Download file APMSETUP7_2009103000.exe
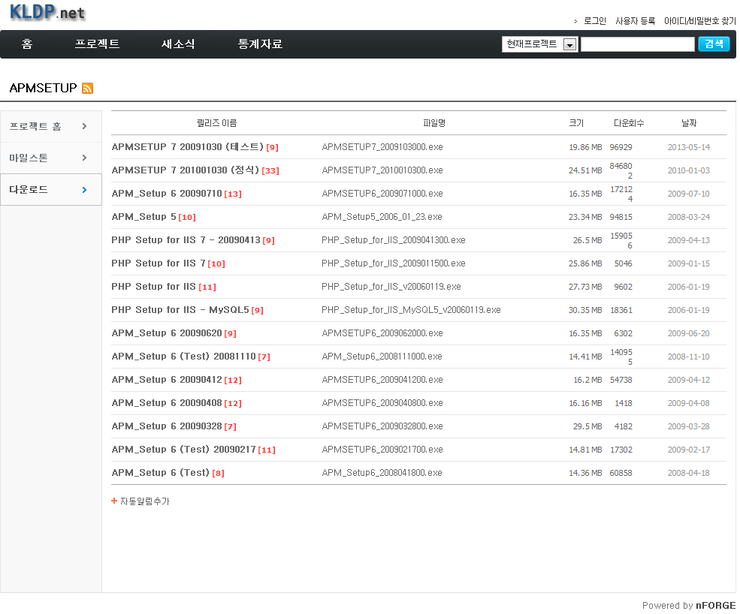This screenshot has width=740, height=614. click(x=382, y=147)
